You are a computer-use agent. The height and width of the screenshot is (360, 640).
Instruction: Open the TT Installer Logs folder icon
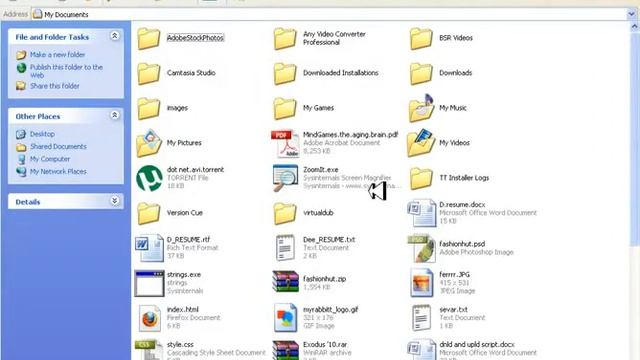421,178
